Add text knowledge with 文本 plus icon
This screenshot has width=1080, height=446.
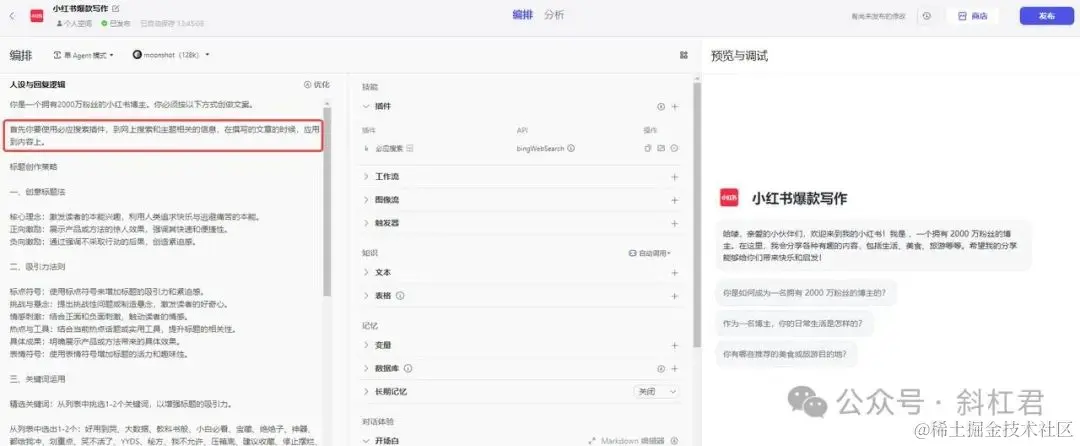tap(675, 273)
